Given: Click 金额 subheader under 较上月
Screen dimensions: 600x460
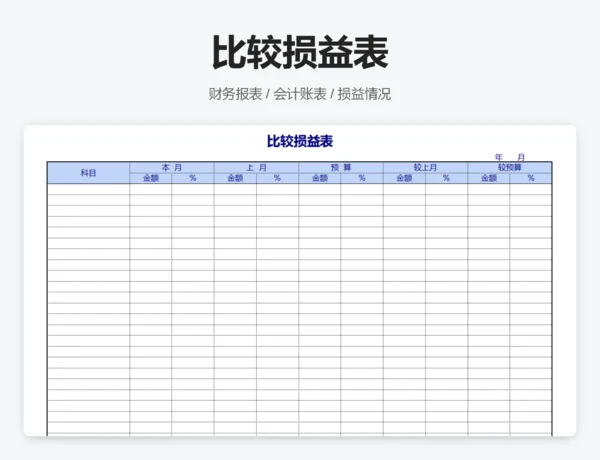Looking at the screenshot, I should (404, 178).
